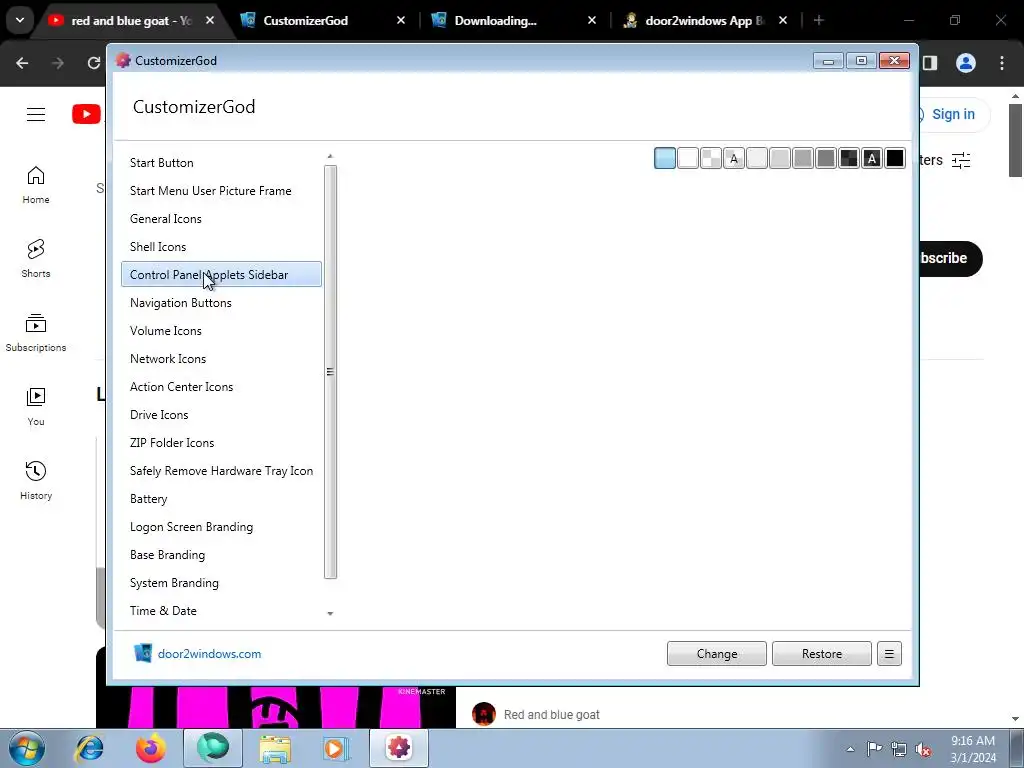Click the category list scroll-up arrow
The image size is (1024, 768).
pyautogui.click(x=330, y=156)
